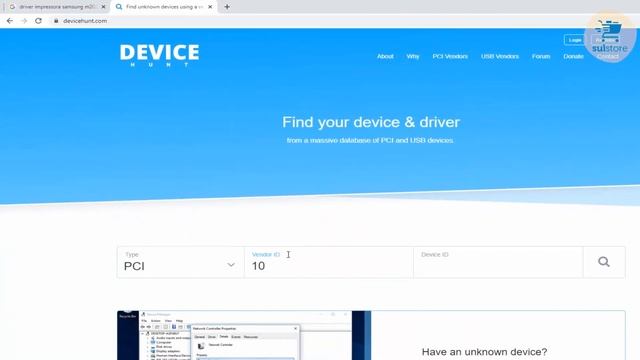Screen dimensions: 640x360
Task: Open the USB Vendors menu link
Action: pyautogui.click(x=500, y=56)
